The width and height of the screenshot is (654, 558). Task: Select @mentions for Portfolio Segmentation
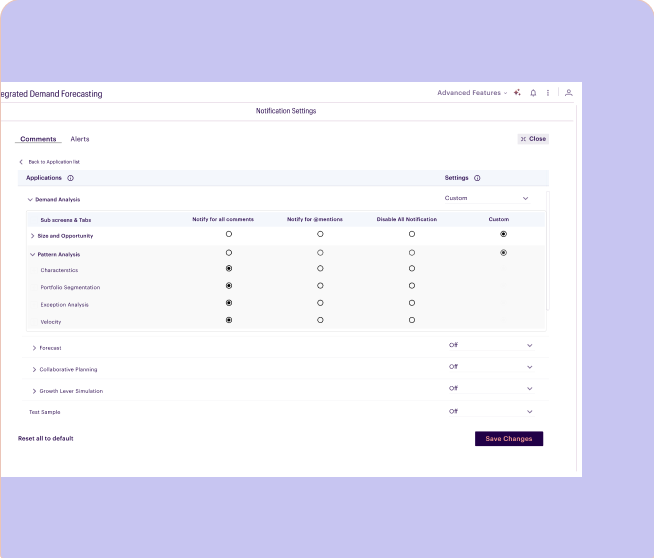[320, 286]
